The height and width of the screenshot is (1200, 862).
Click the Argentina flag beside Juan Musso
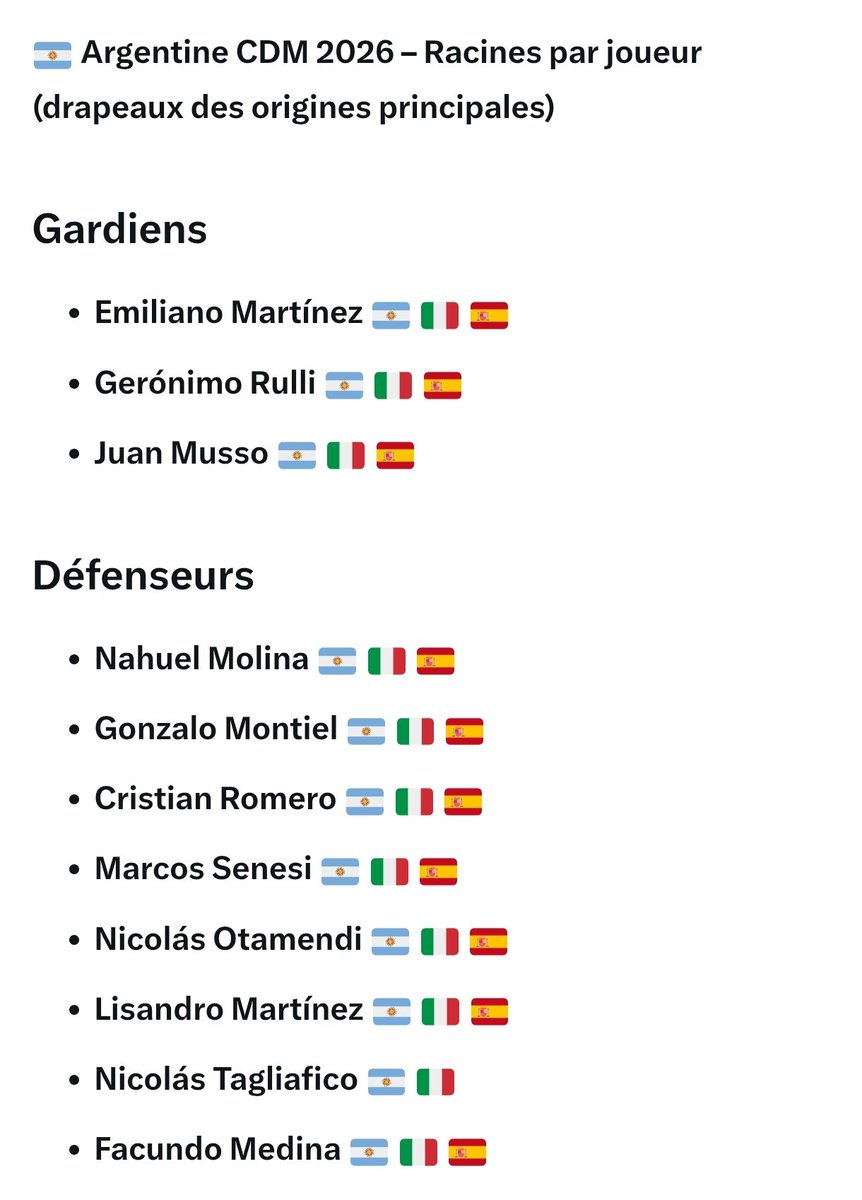coord(297,455)
